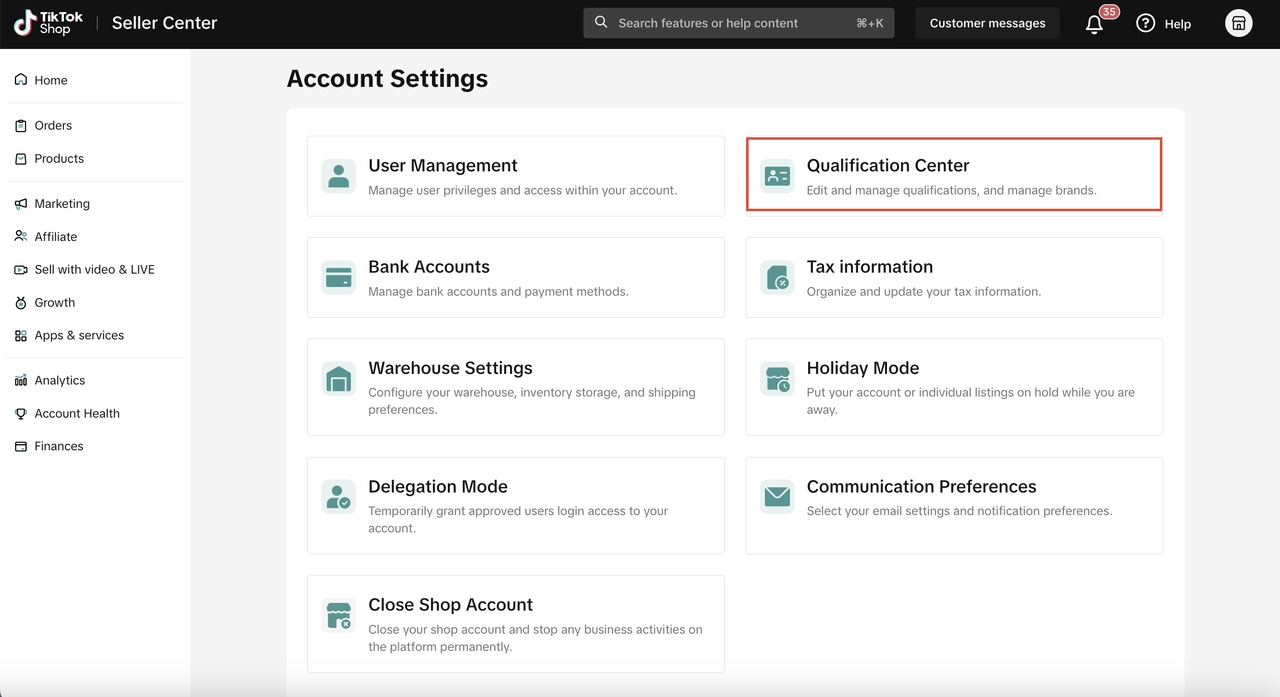Open Help from the top bar
This screenshot has height=697, width=1280.
(x=1164, y=24)
